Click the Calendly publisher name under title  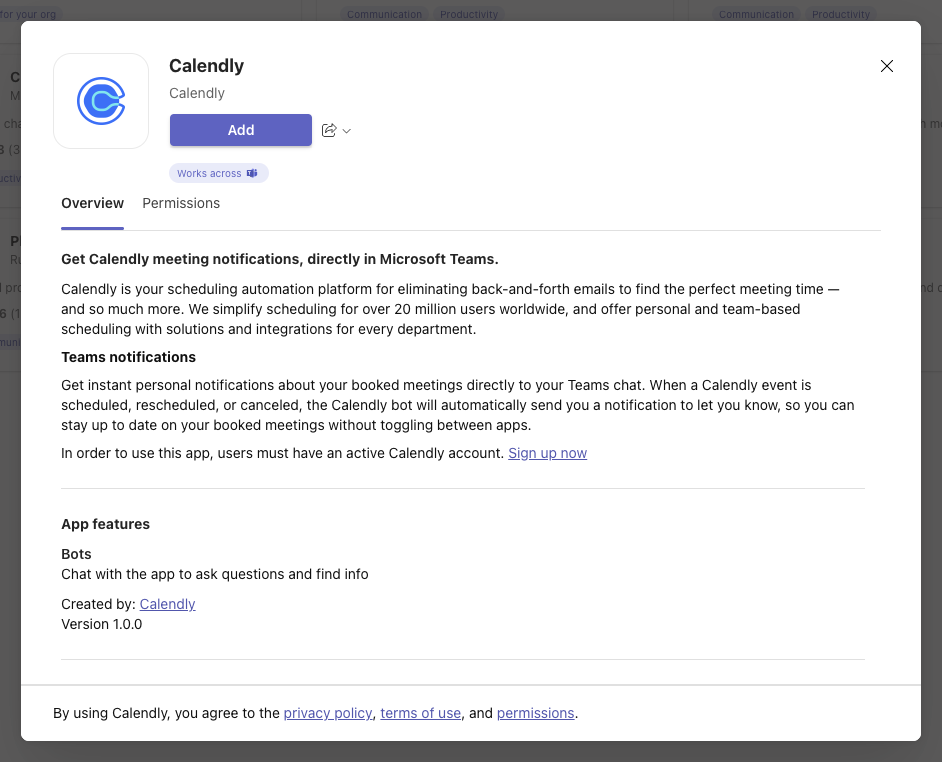[197, 93]
